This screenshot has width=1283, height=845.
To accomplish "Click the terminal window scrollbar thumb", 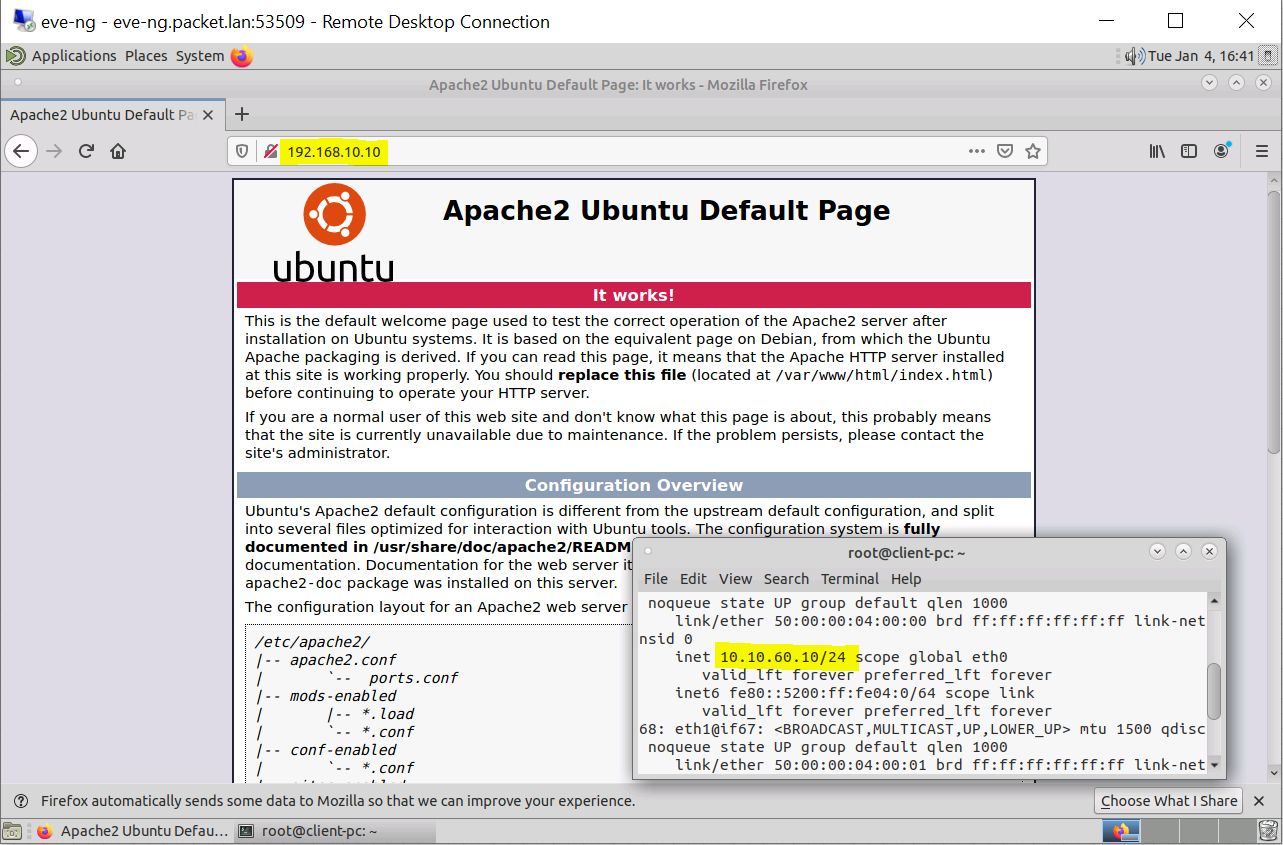I will coord(1214,690).
